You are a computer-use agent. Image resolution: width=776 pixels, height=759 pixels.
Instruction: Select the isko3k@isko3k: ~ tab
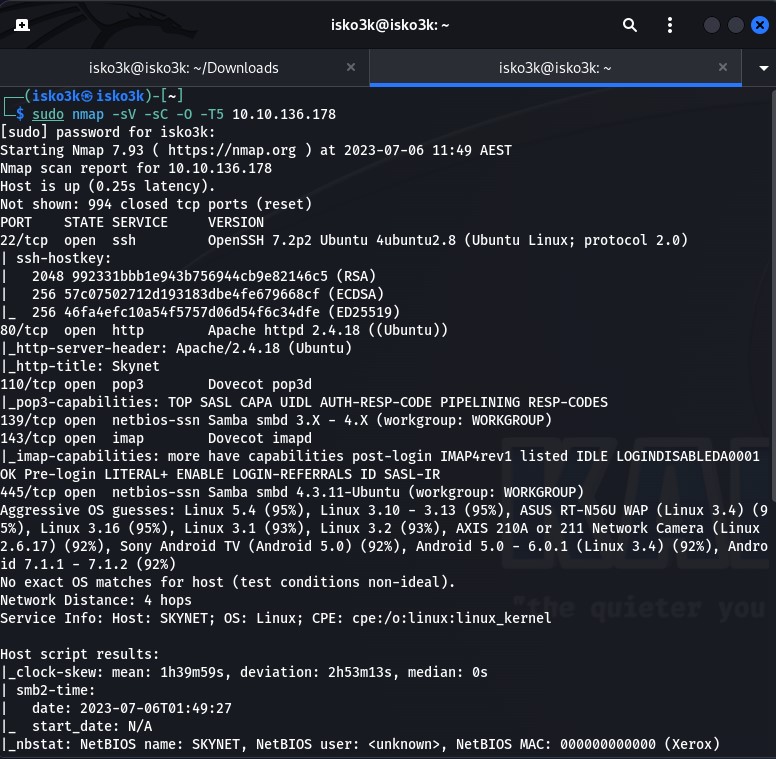coord(555,68)
